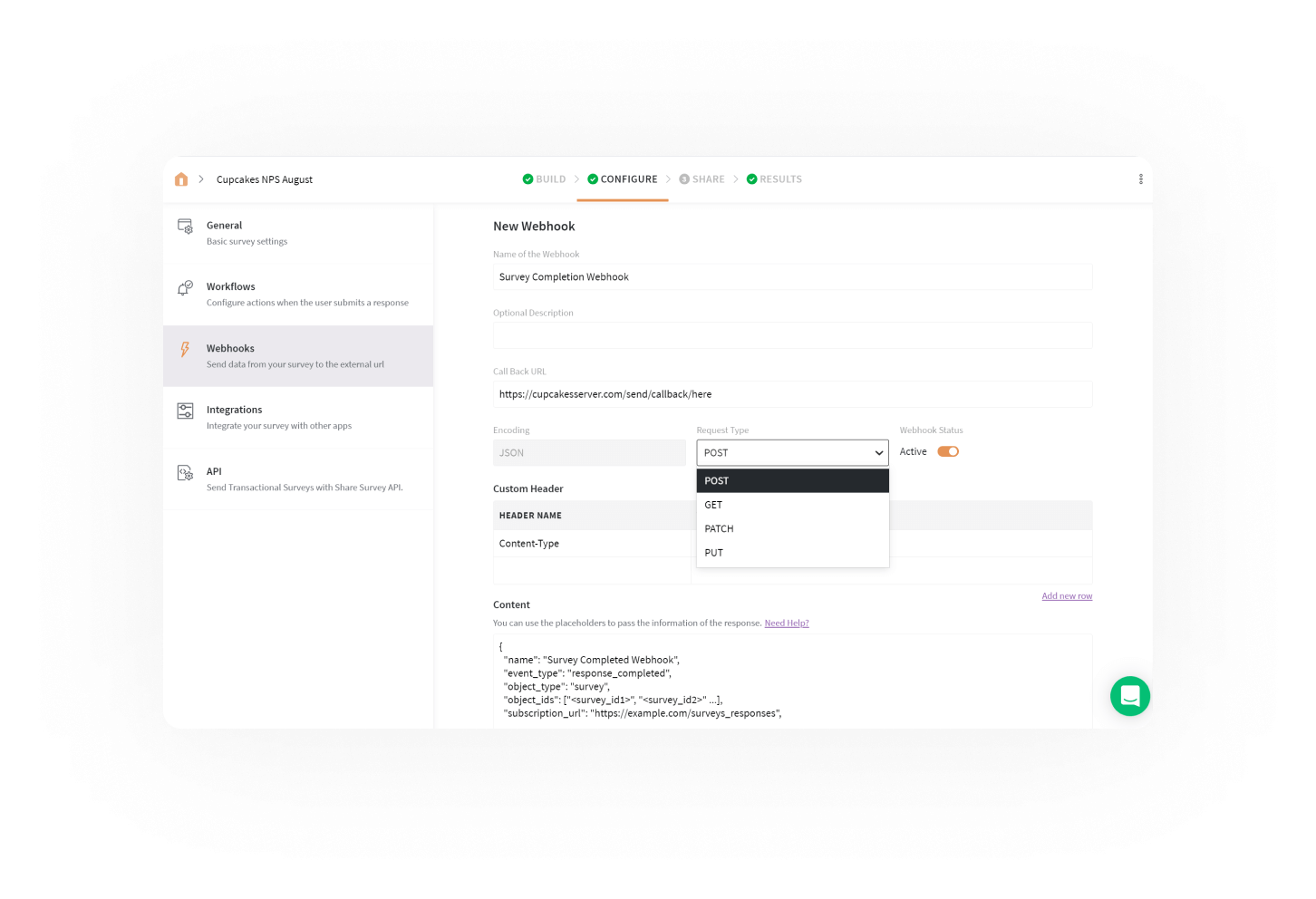The image size is (1316, 899).
Task: Select the Webhooks lightning icon
Action: point(185,350)
